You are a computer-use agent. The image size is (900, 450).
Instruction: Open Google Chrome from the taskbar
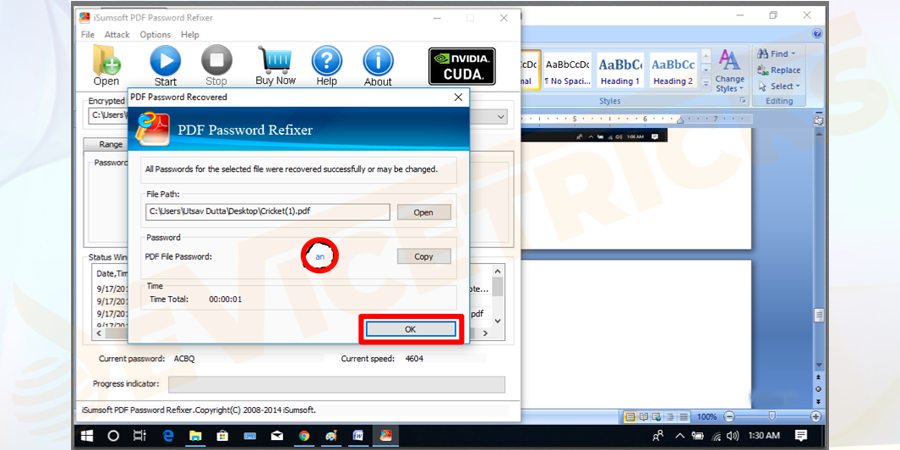click(x=304, y=436)
